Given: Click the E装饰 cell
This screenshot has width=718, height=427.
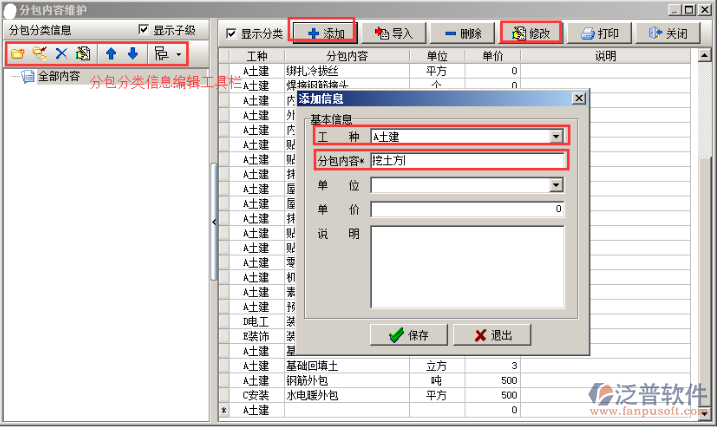Looking at the screenshot, I should pyautogui.click(x=257, y=336).
